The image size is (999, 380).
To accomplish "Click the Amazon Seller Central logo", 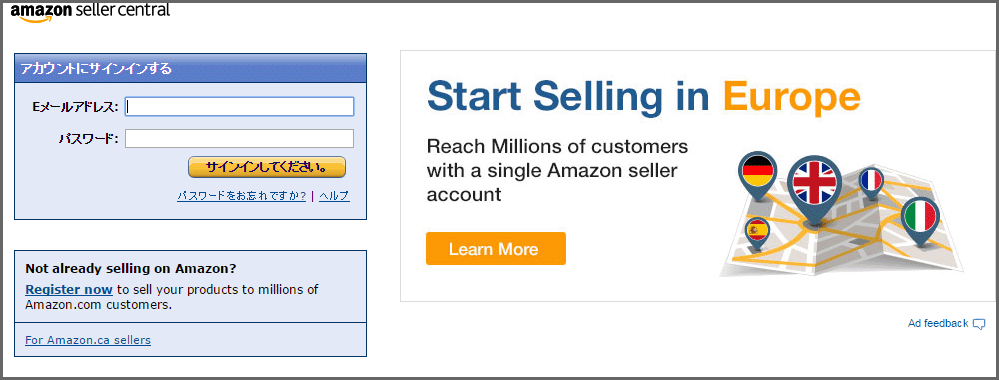I will click(90, 12).
